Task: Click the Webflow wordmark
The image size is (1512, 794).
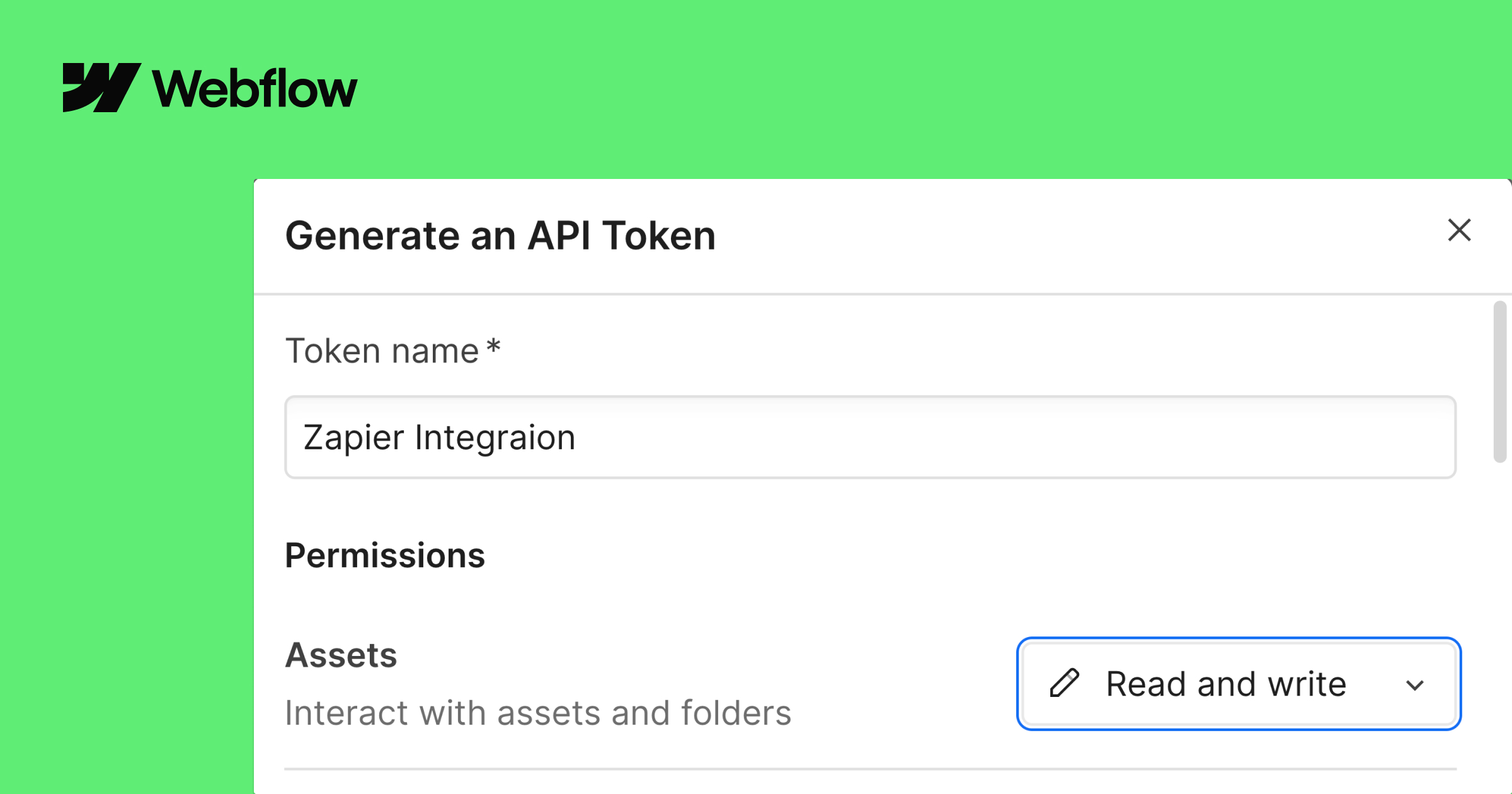Action: (x=254, y=88)
